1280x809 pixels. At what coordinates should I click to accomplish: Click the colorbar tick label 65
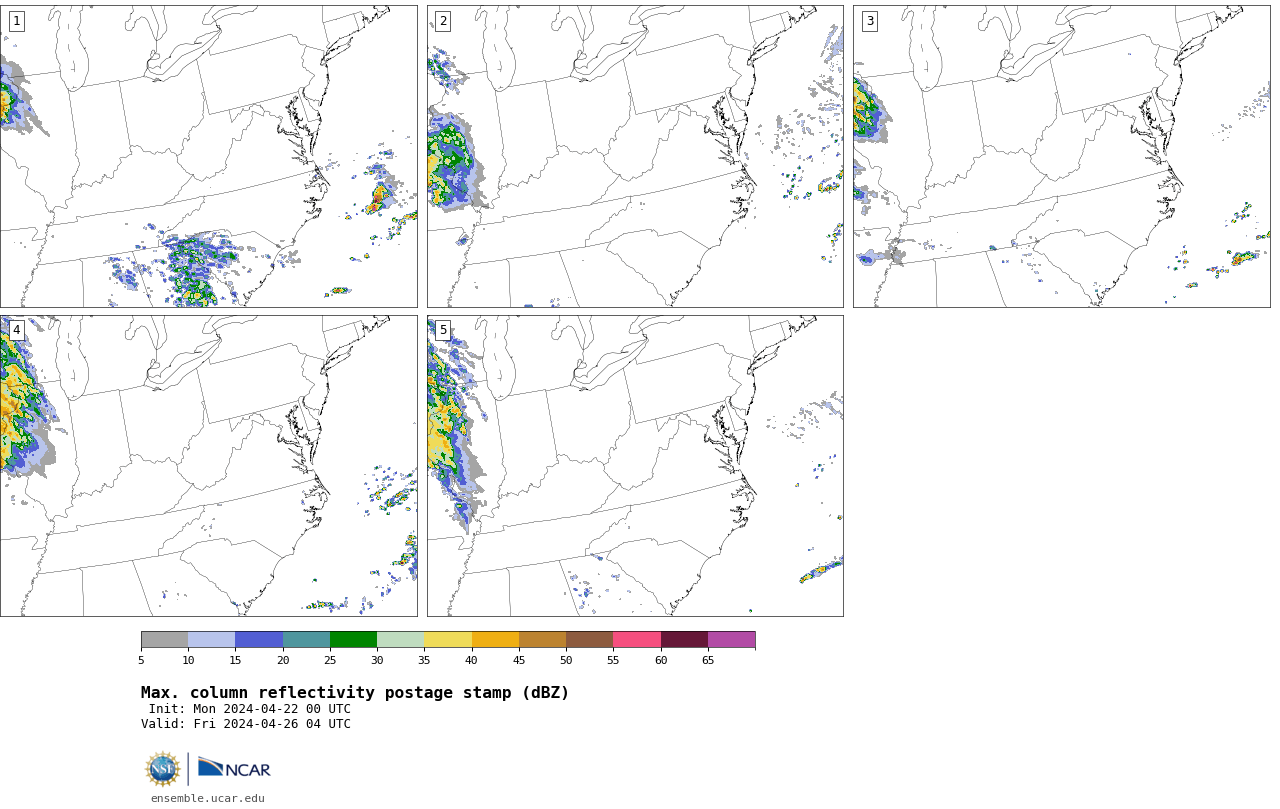pyautogui.click(x=708, y=660)
